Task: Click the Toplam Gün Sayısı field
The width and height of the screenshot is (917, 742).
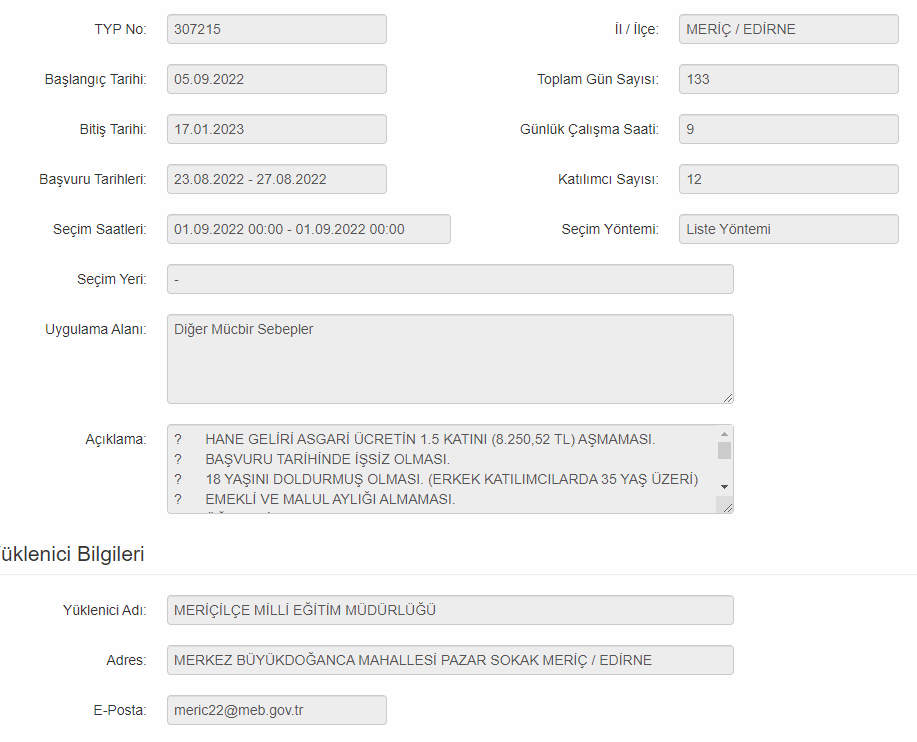Action: pyautogui.click(x=788, y=79)
